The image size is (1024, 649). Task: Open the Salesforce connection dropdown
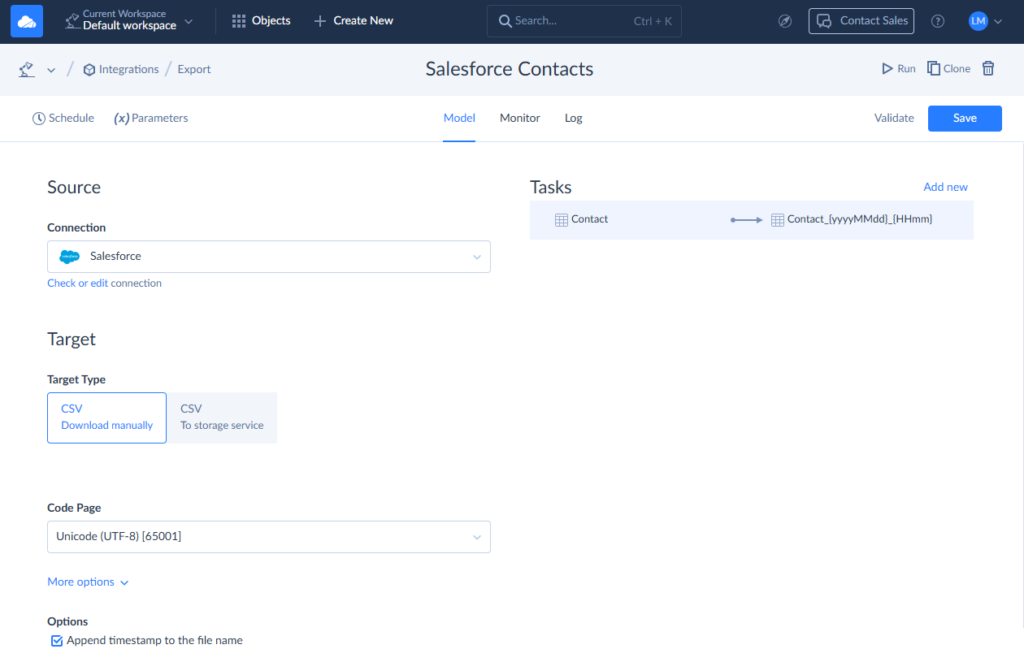pyautogui.click(x=268, y=257)
